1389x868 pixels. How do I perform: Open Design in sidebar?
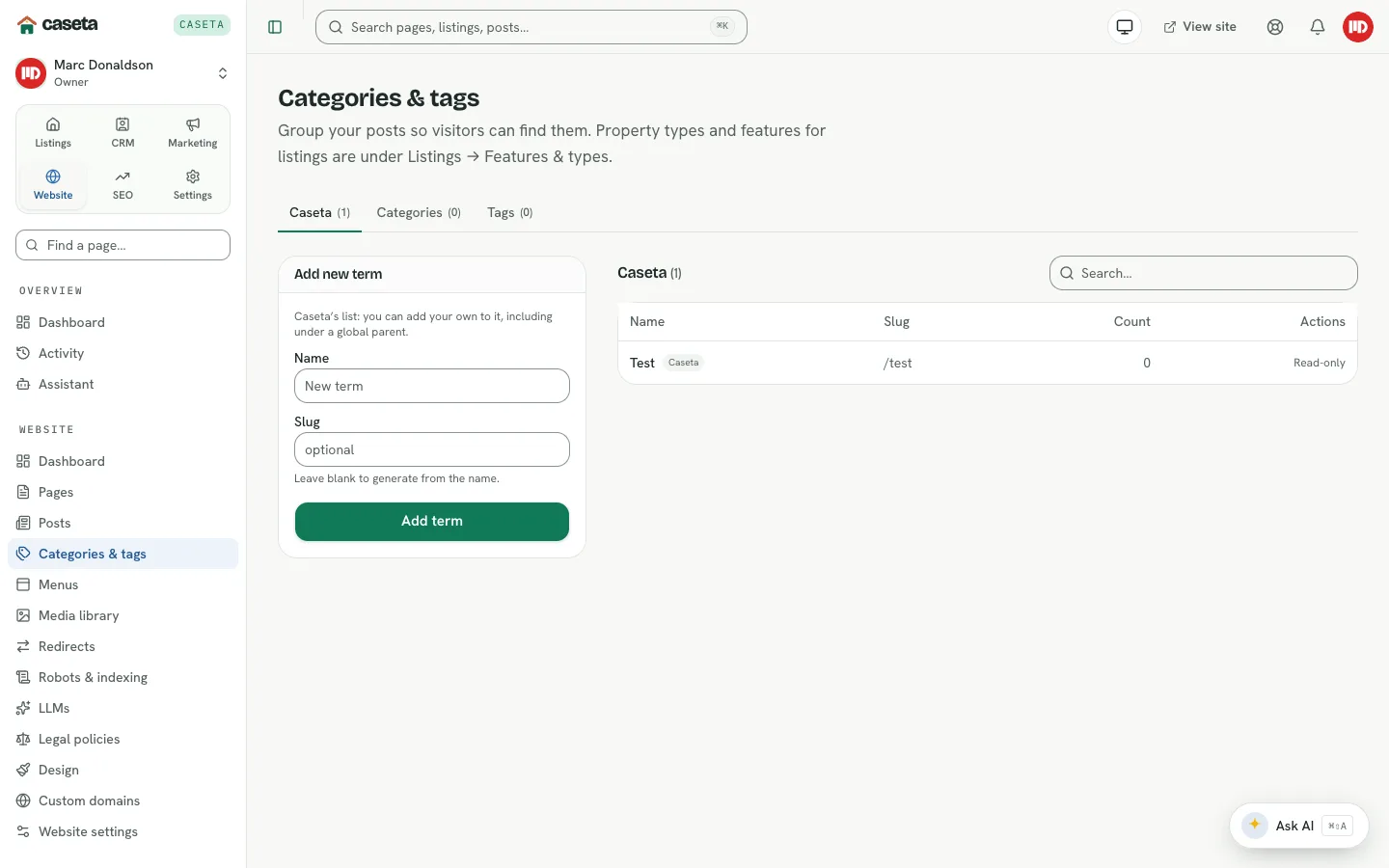point(123,770)
